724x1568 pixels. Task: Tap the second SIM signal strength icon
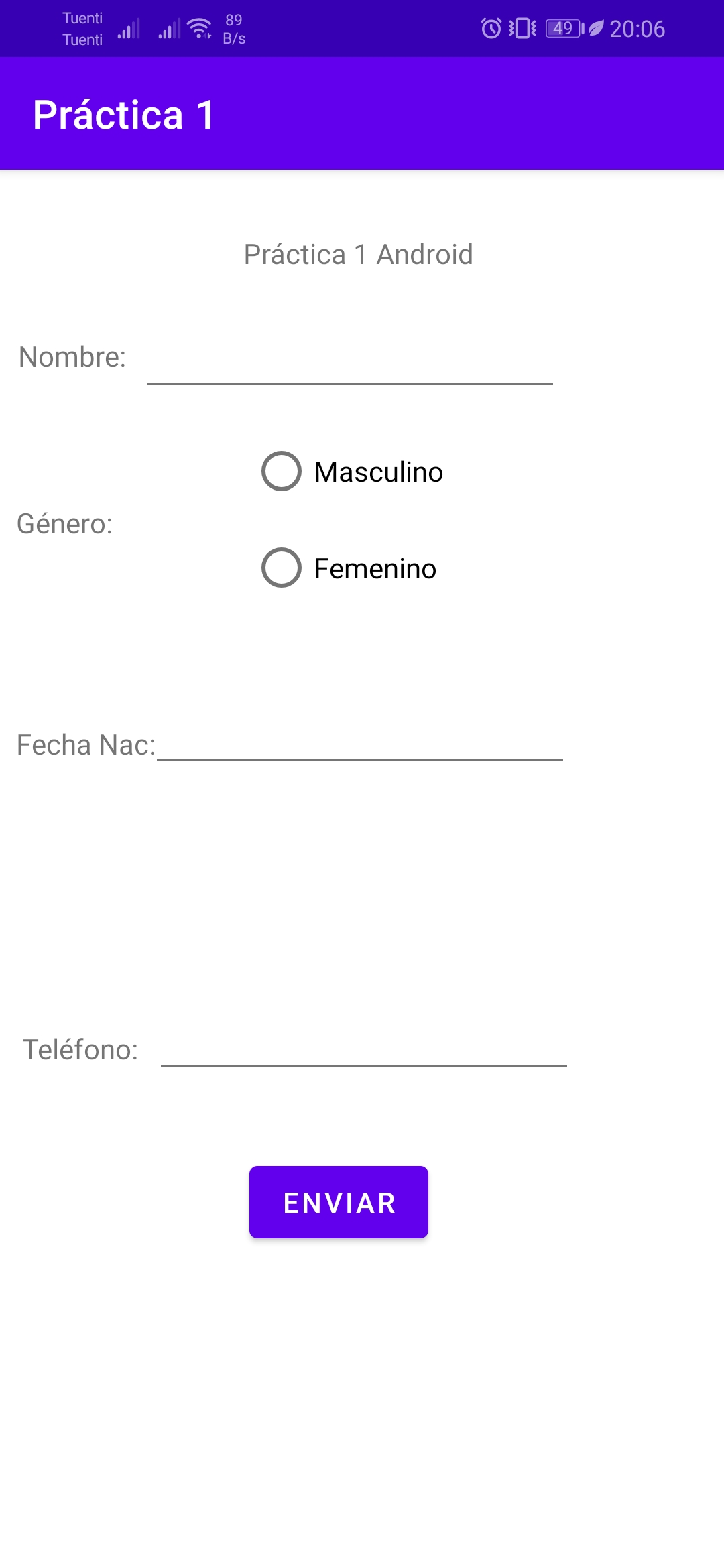pos(170,29)
